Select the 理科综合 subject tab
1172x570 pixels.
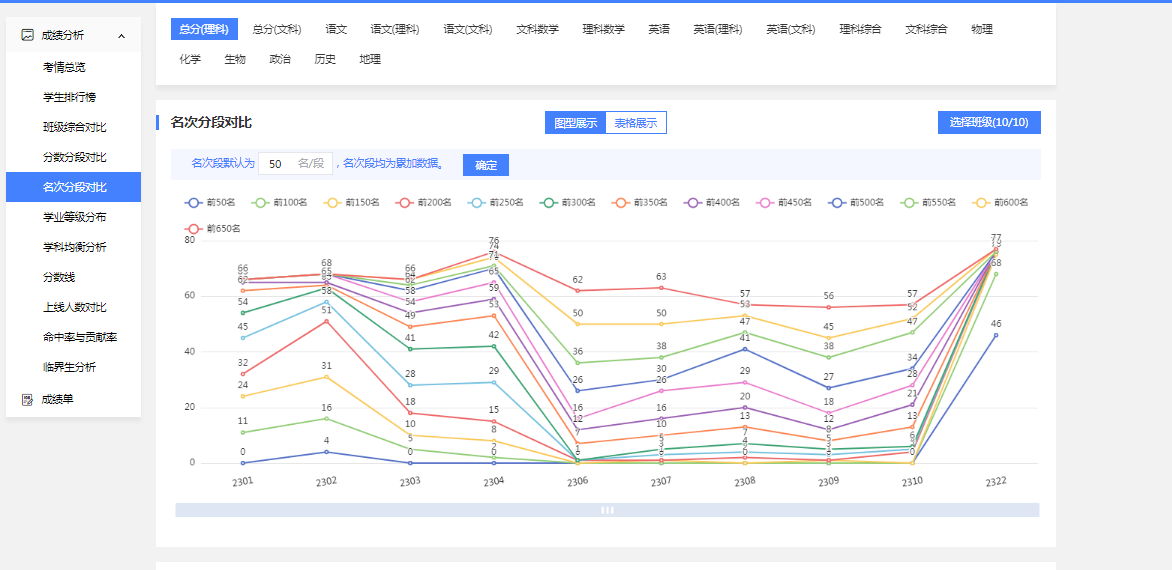click(860, 29)
